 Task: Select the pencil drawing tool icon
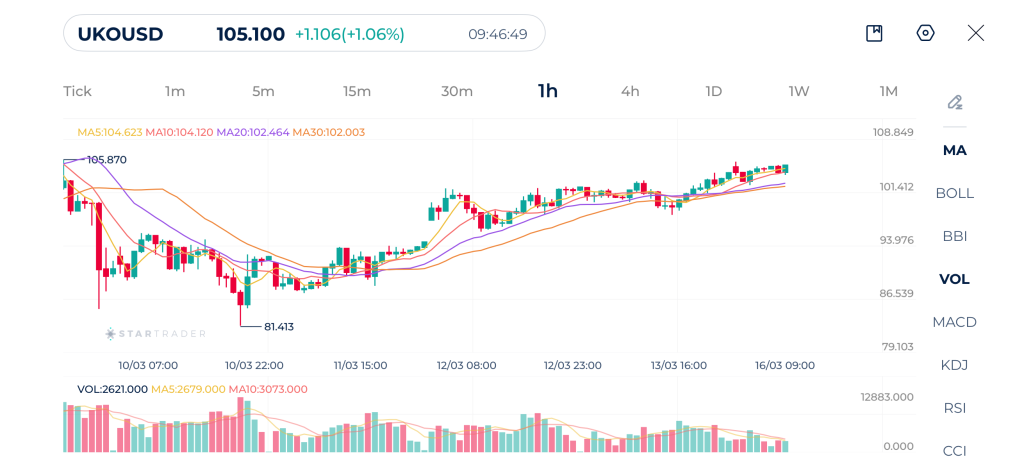tap(954, 102)
